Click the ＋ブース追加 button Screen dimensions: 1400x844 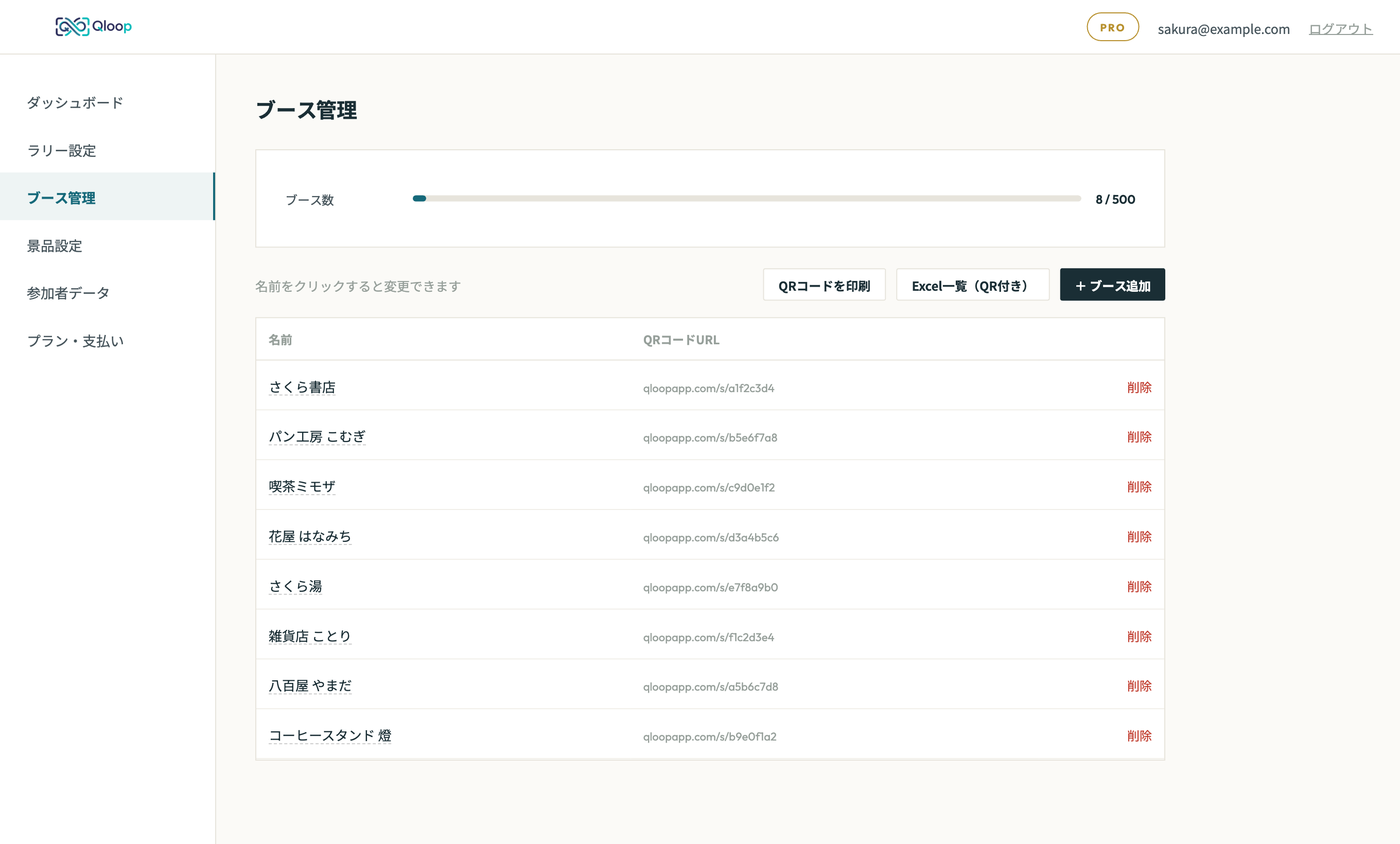(x=1112, y=285)
